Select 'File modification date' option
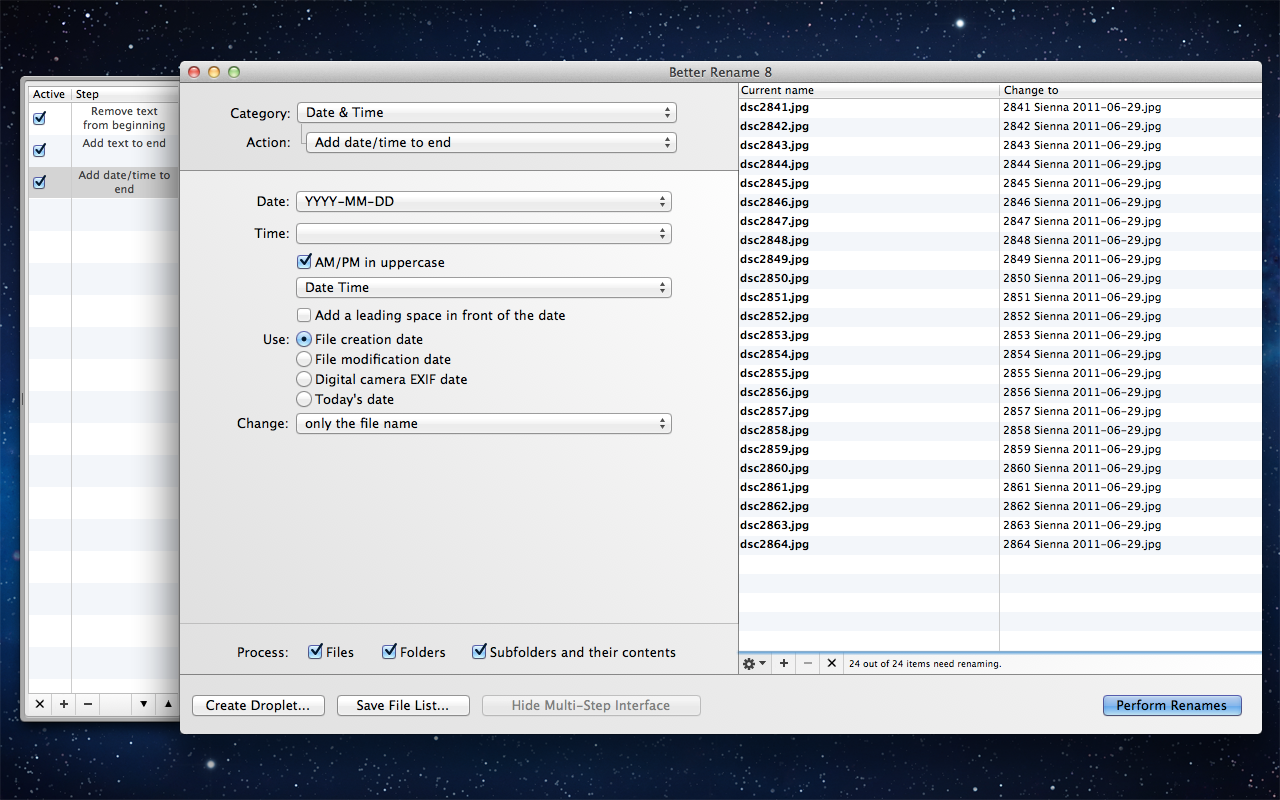The width and height of the screenshot is (1280, 800). tap(305, 359)
